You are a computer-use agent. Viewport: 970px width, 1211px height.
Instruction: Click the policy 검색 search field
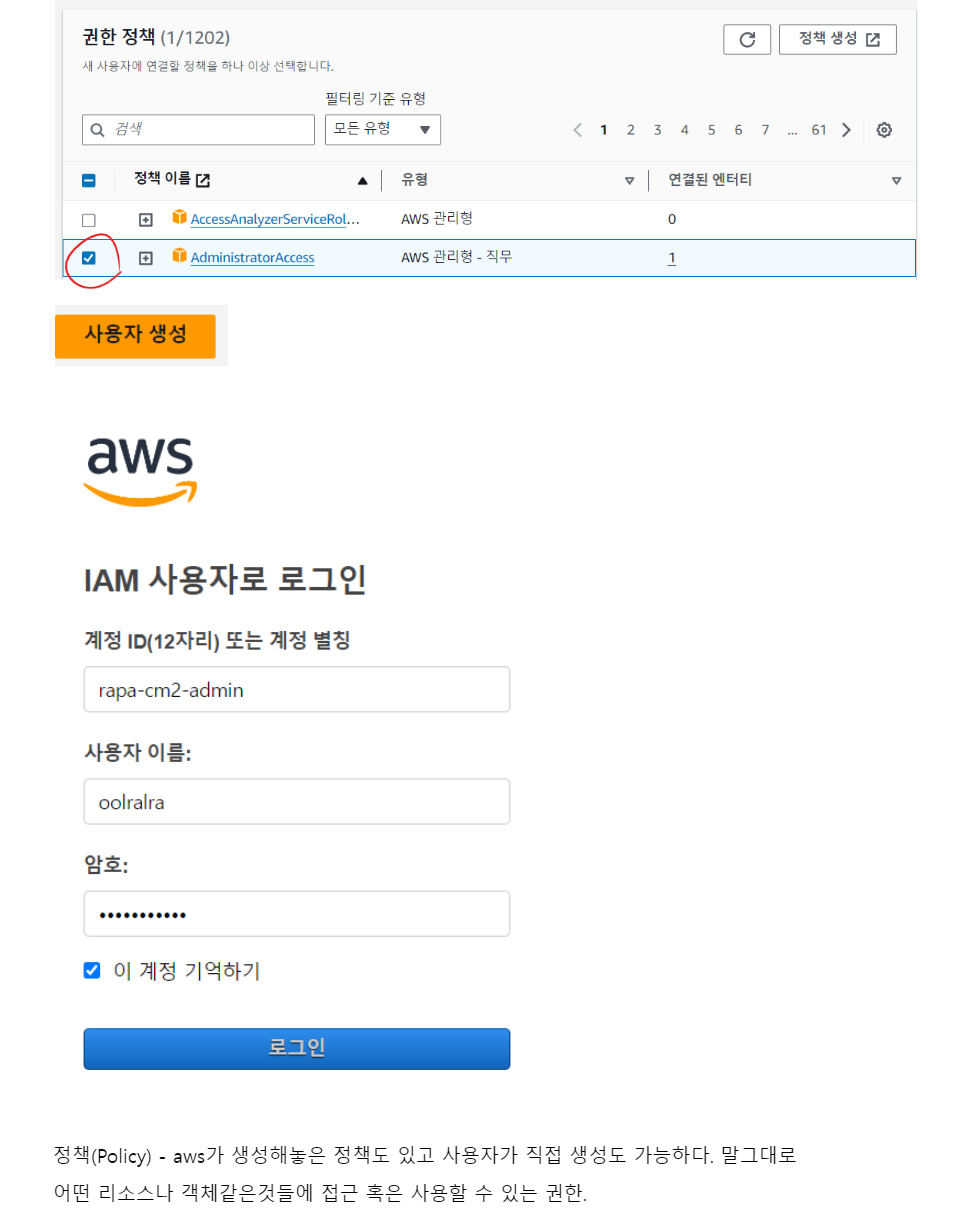pos(198,130)
